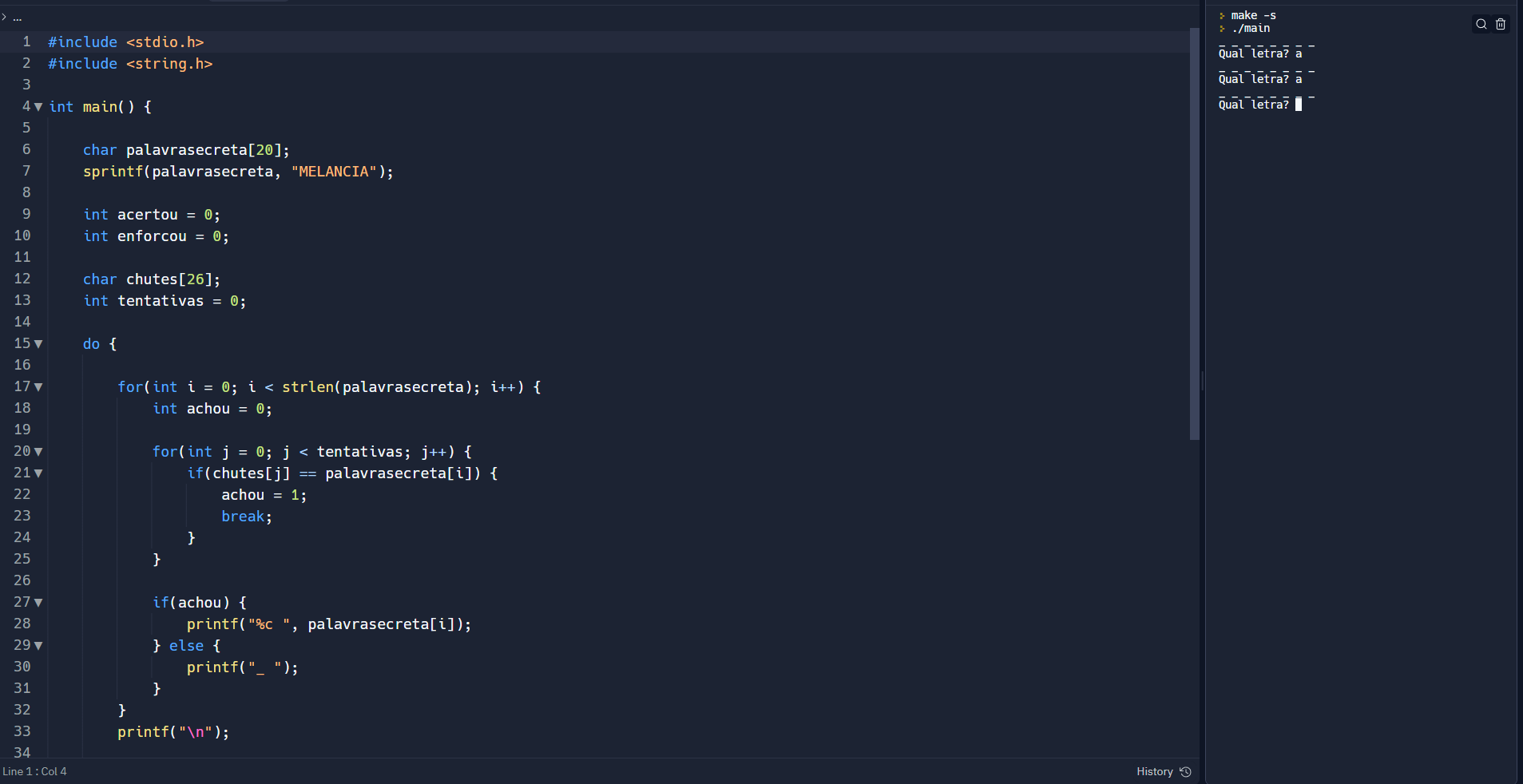Click "make -s" in the console

point(1253,15)
